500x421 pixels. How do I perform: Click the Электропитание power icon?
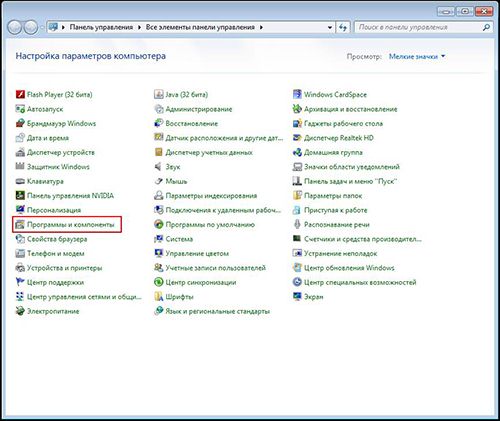[x=20, y=311]
